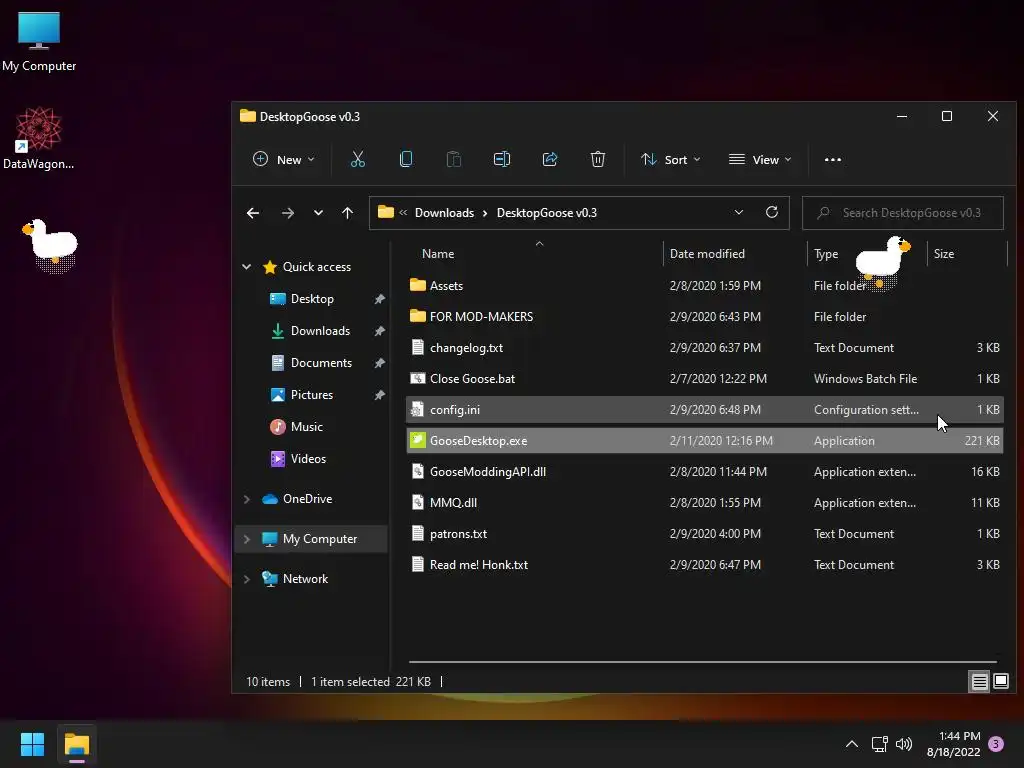
Task: Select Downloads in Quick access
Action: point(320,330)
